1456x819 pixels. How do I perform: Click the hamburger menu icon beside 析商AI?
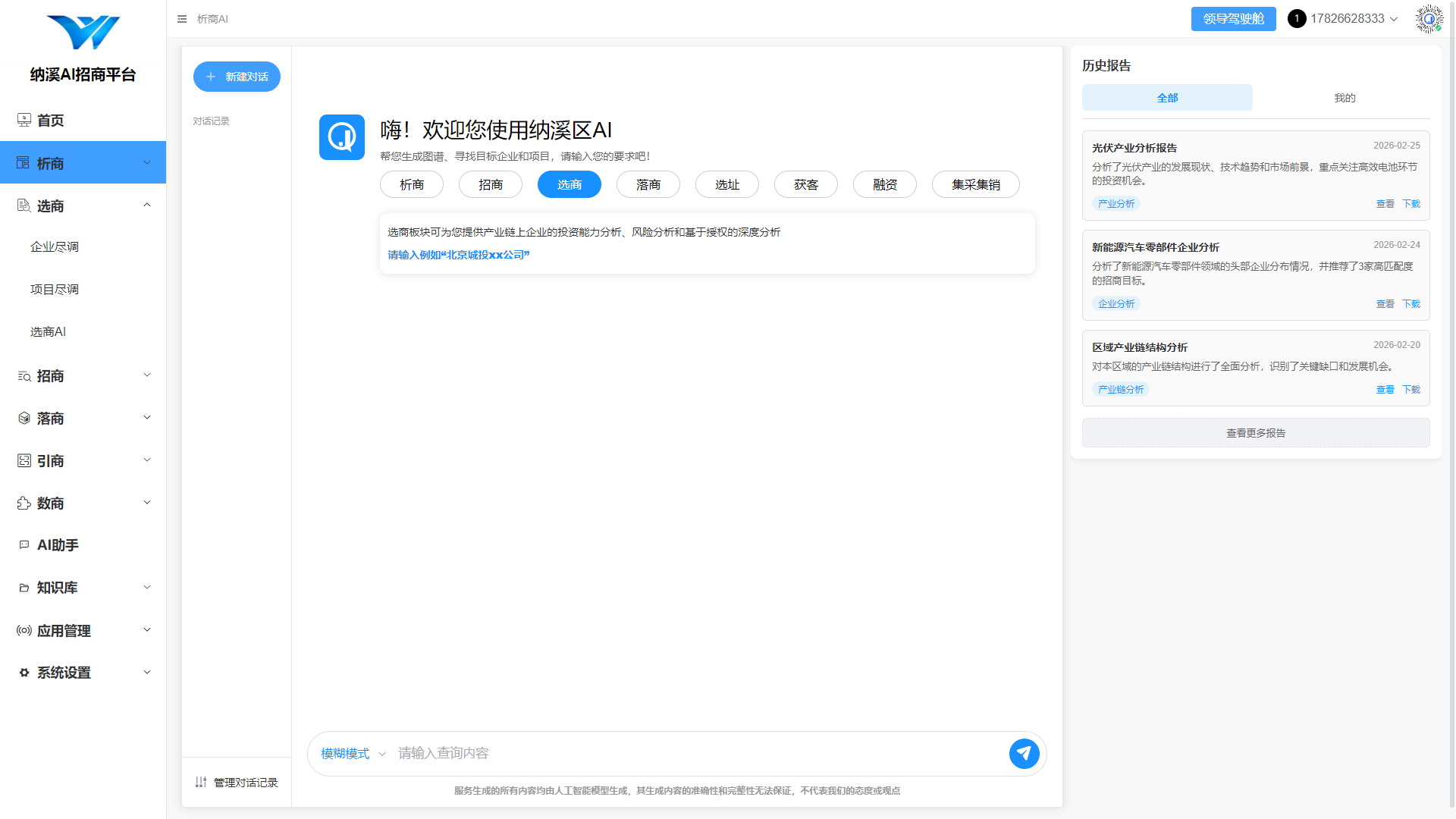[182, 19]
